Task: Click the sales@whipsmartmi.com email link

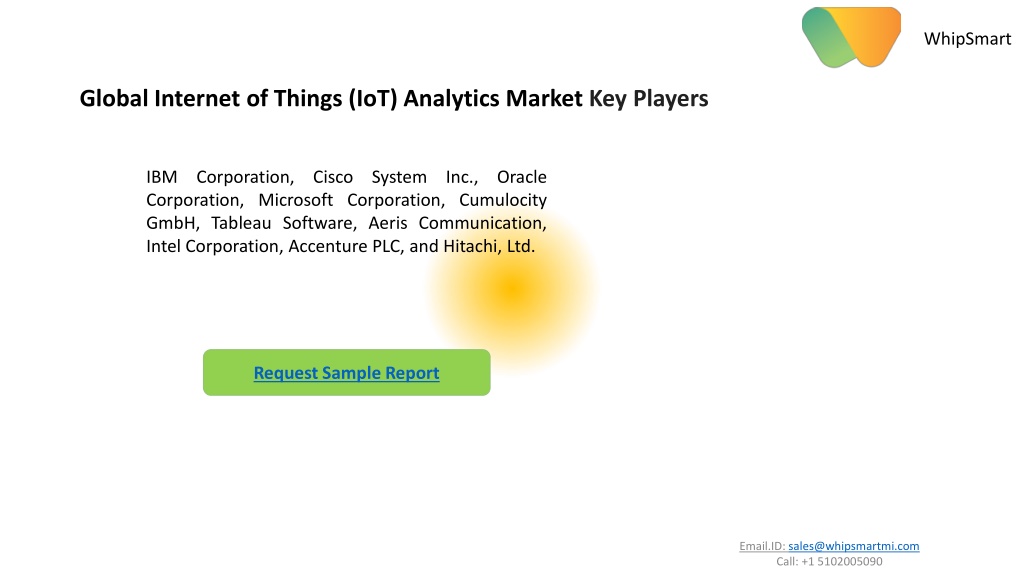Action: [854, 546]
